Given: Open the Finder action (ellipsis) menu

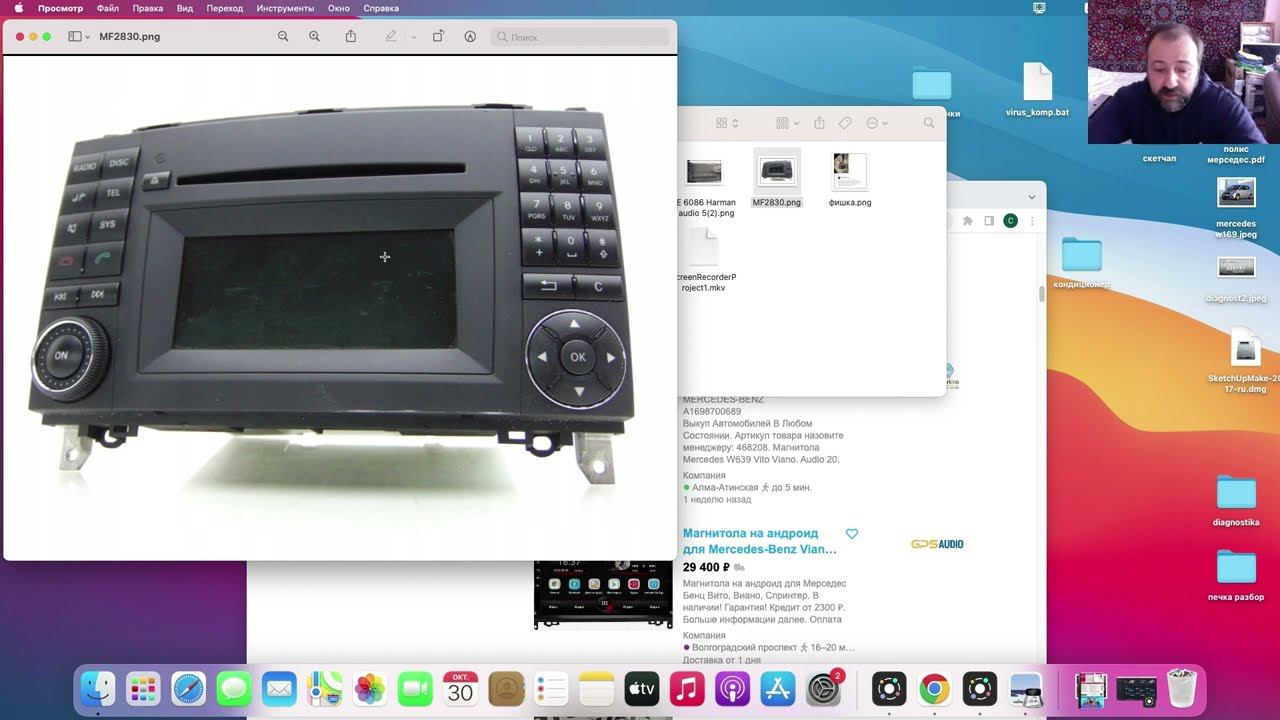Looking at the screenshot, I should coord(876,123).
